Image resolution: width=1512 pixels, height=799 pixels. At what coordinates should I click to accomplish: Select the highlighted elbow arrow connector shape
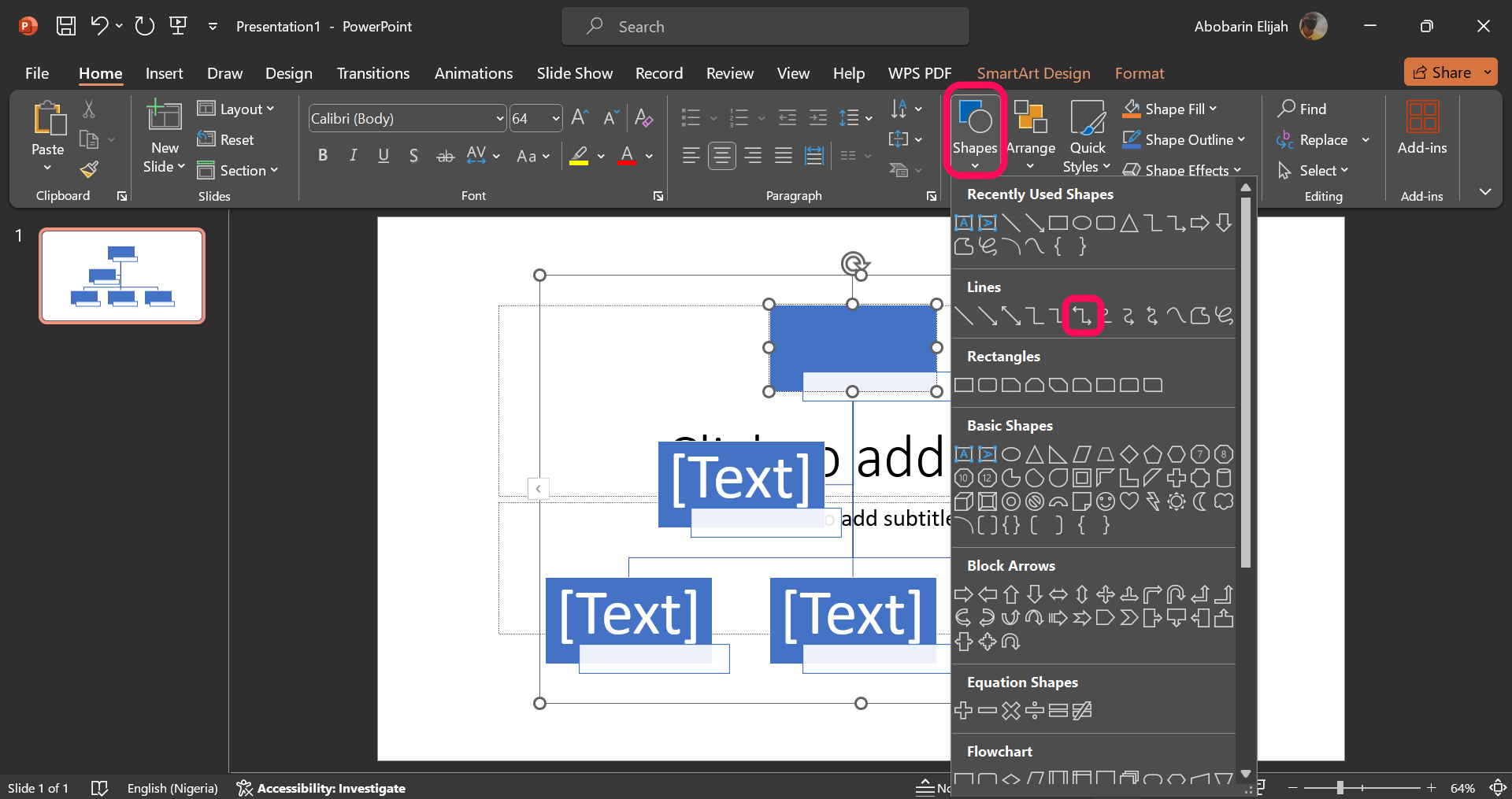pyautogui.click(x=1082, y=316)
